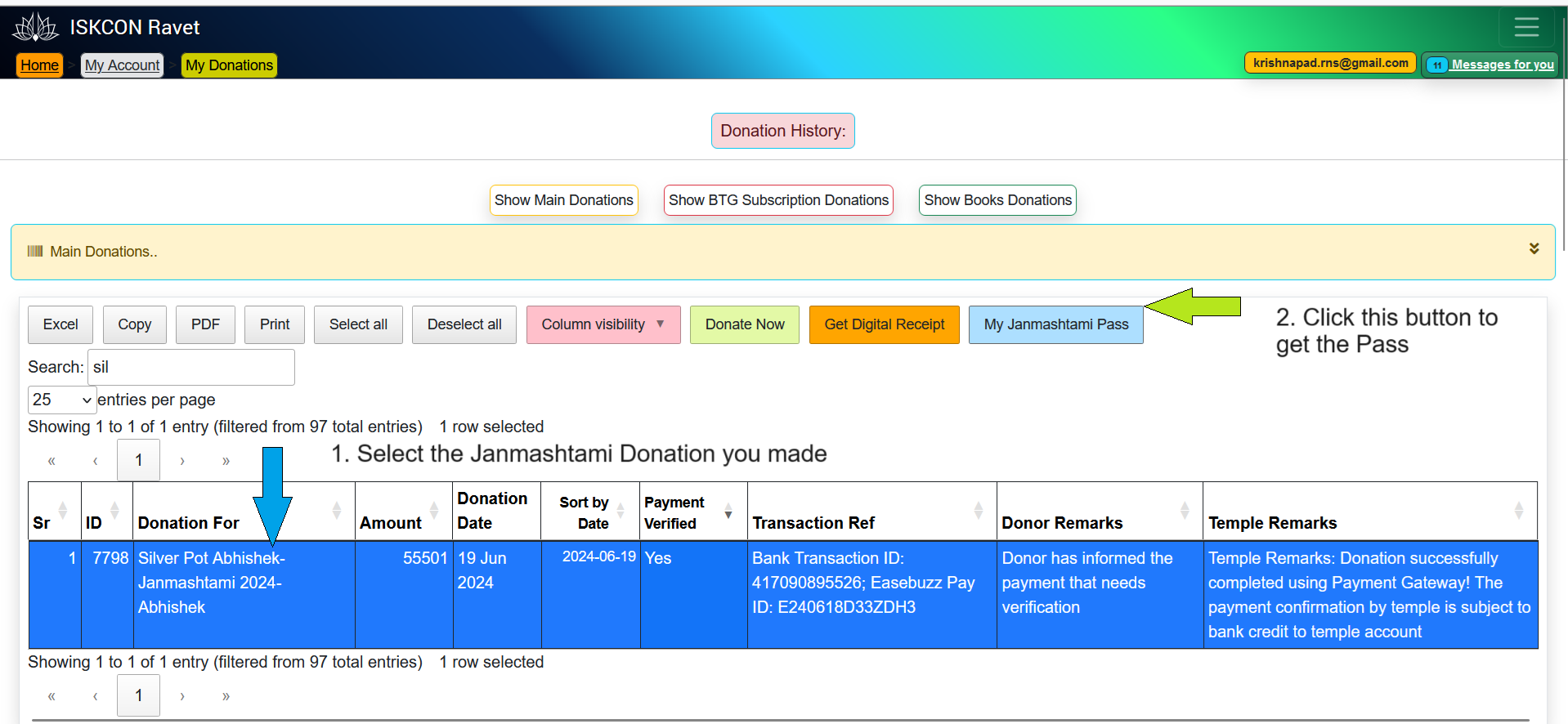
Task: Export table as PDF
Action: (205, 324)
